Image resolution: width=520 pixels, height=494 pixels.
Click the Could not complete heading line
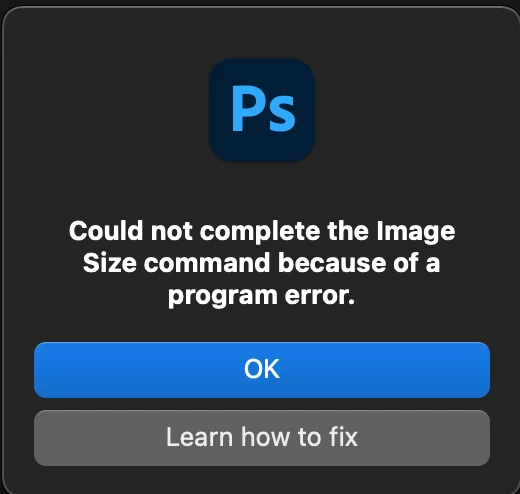point(262,231)
